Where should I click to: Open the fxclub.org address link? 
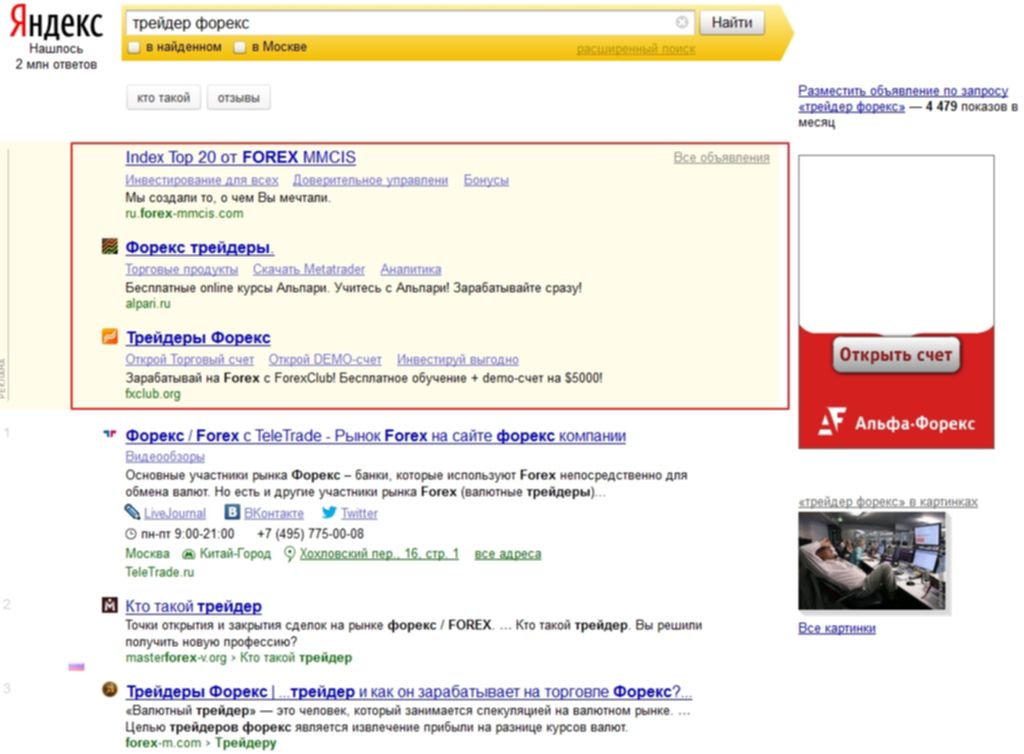click(x=153, y=394)
